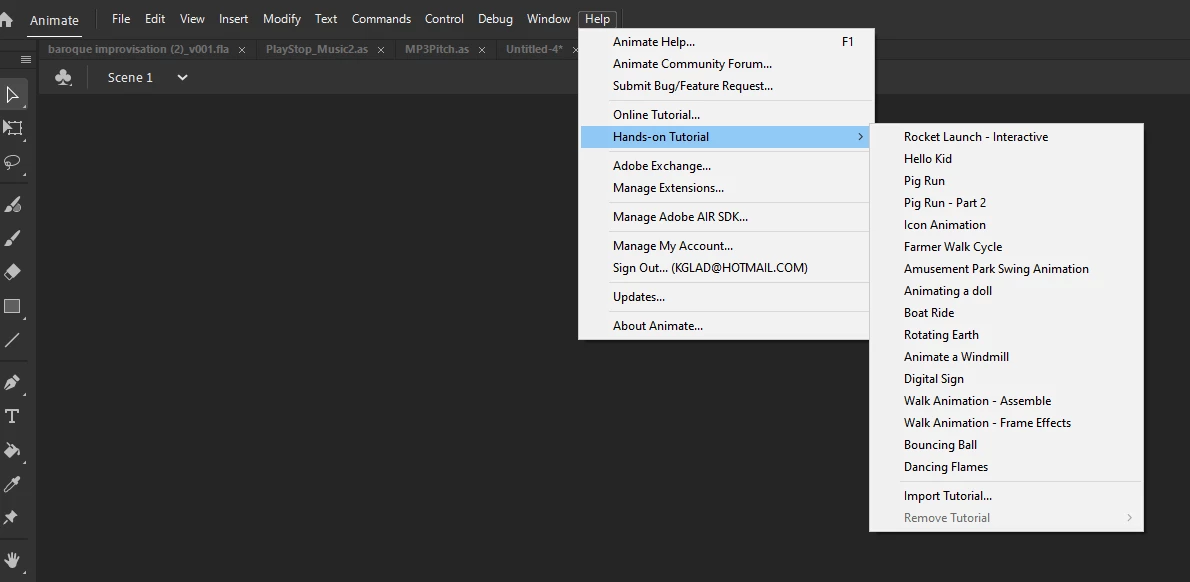This screenshot has height=582, width=1190.
Task: Close the Help menu in menu bar
Action: (597, 19)
